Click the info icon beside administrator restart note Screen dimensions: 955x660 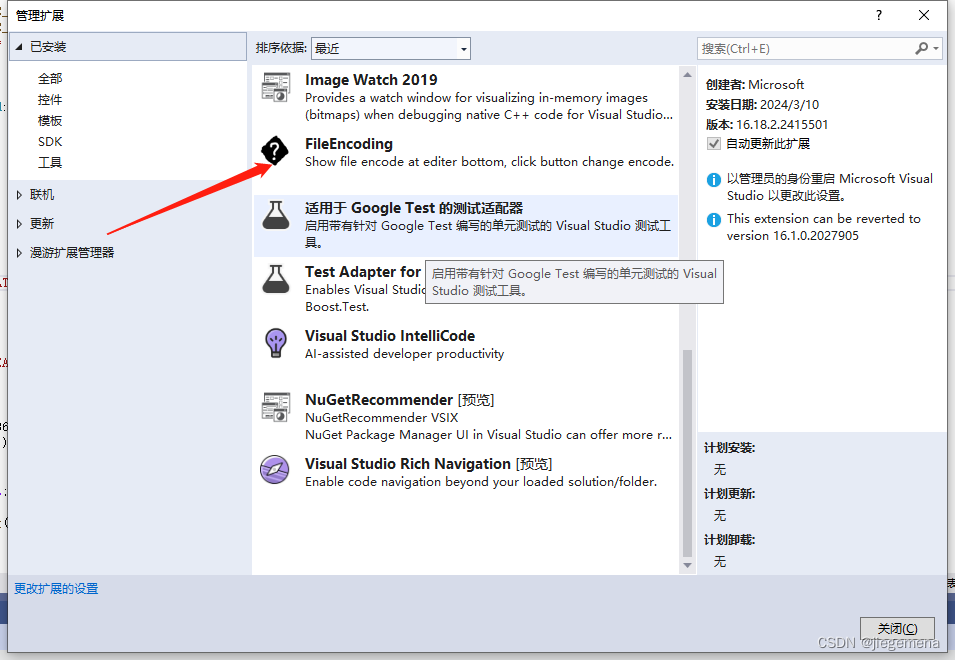coord(713,180)
